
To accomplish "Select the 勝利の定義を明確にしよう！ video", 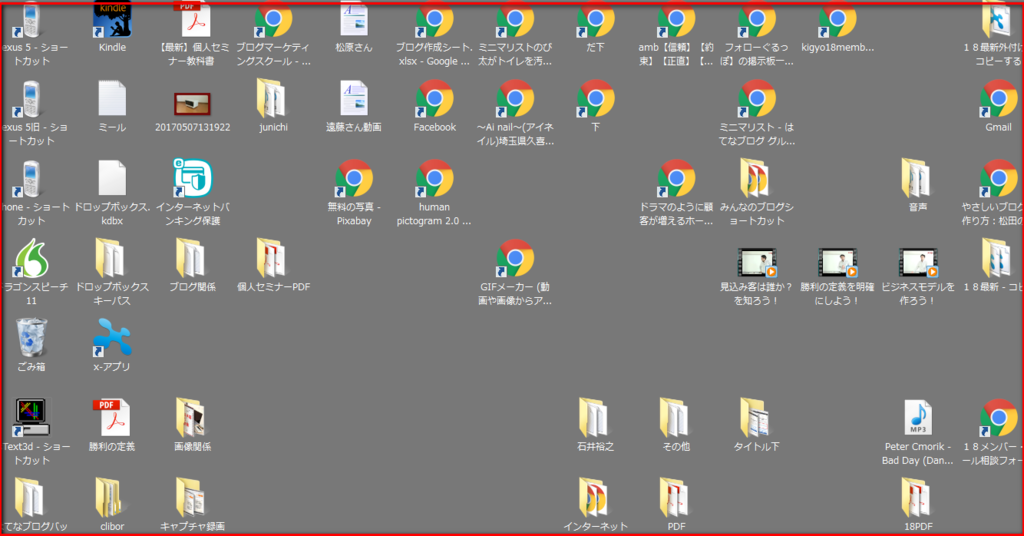I will pos(837,262).
